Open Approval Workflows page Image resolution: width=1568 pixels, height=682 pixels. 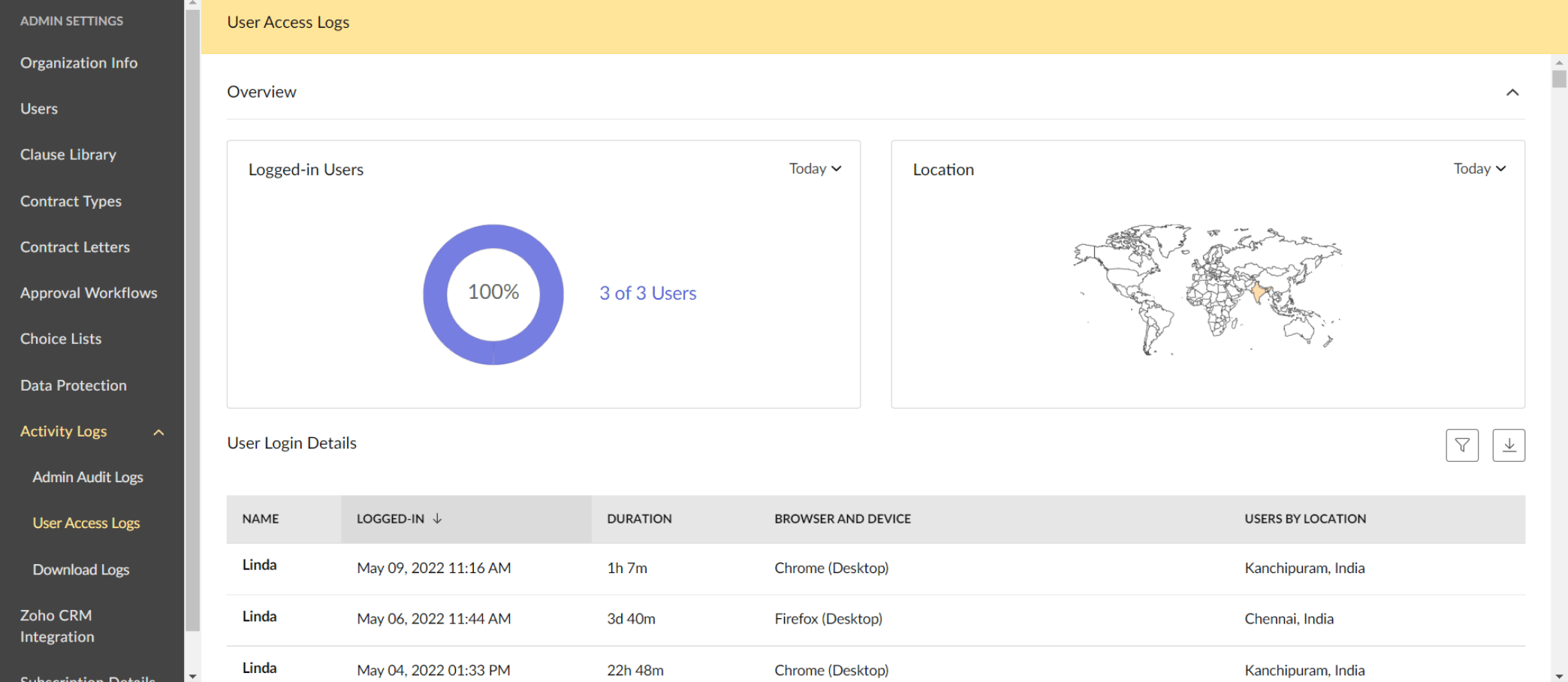pos(89,293)
